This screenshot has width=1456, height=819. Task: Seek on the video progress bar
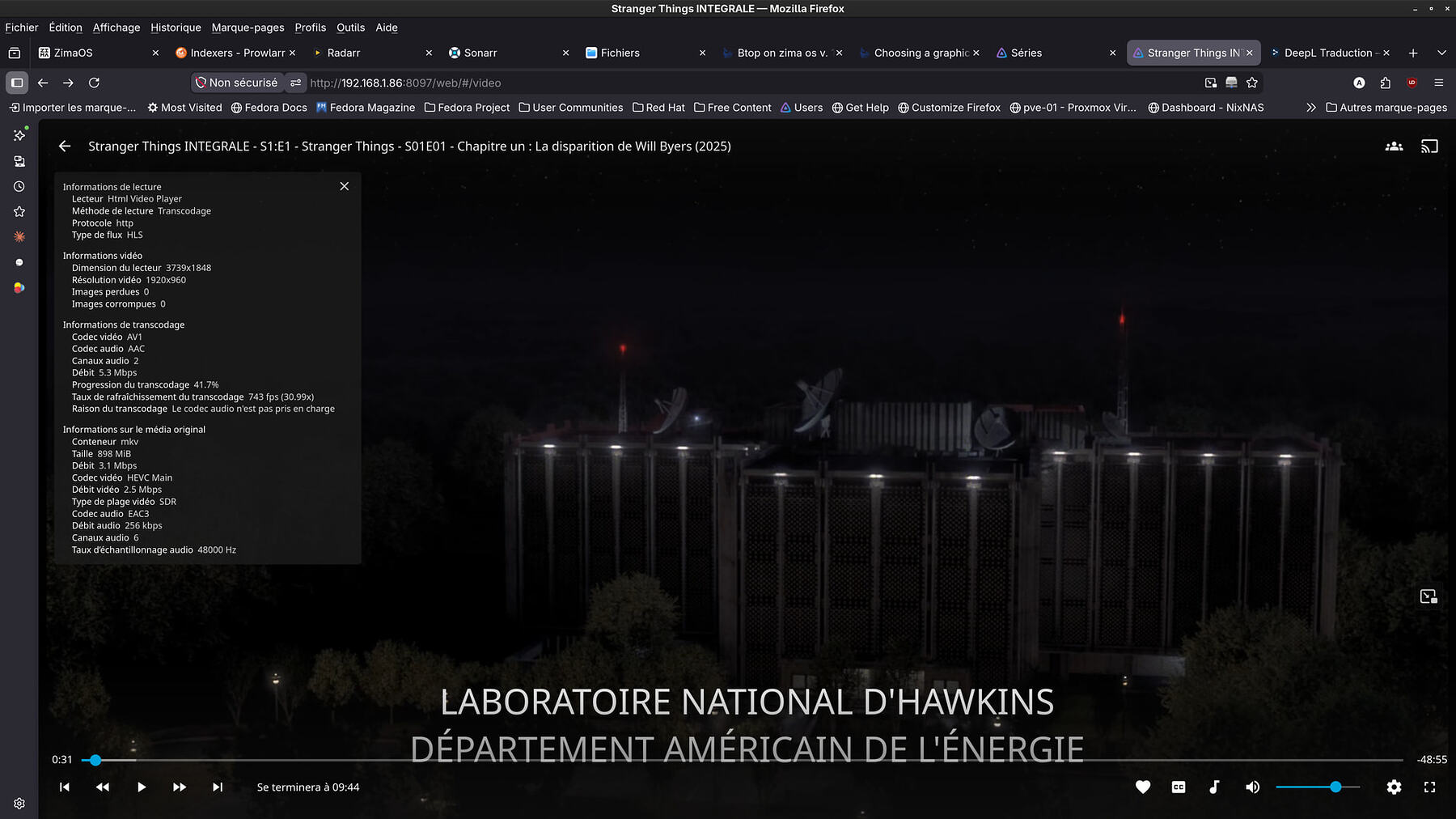tap(742, 760)
